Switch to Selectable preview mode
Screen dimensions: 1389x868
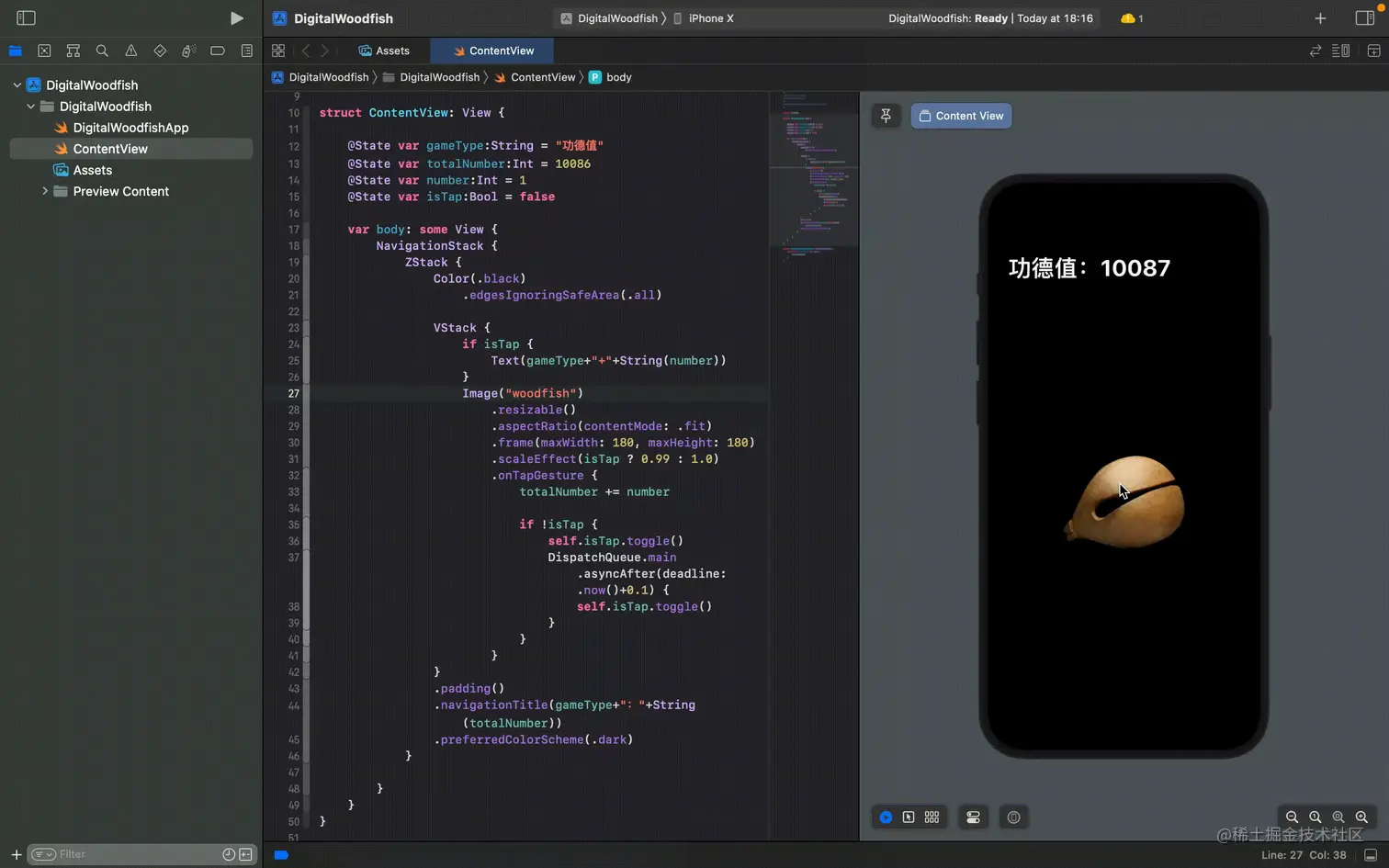click(x=909, y=817)
